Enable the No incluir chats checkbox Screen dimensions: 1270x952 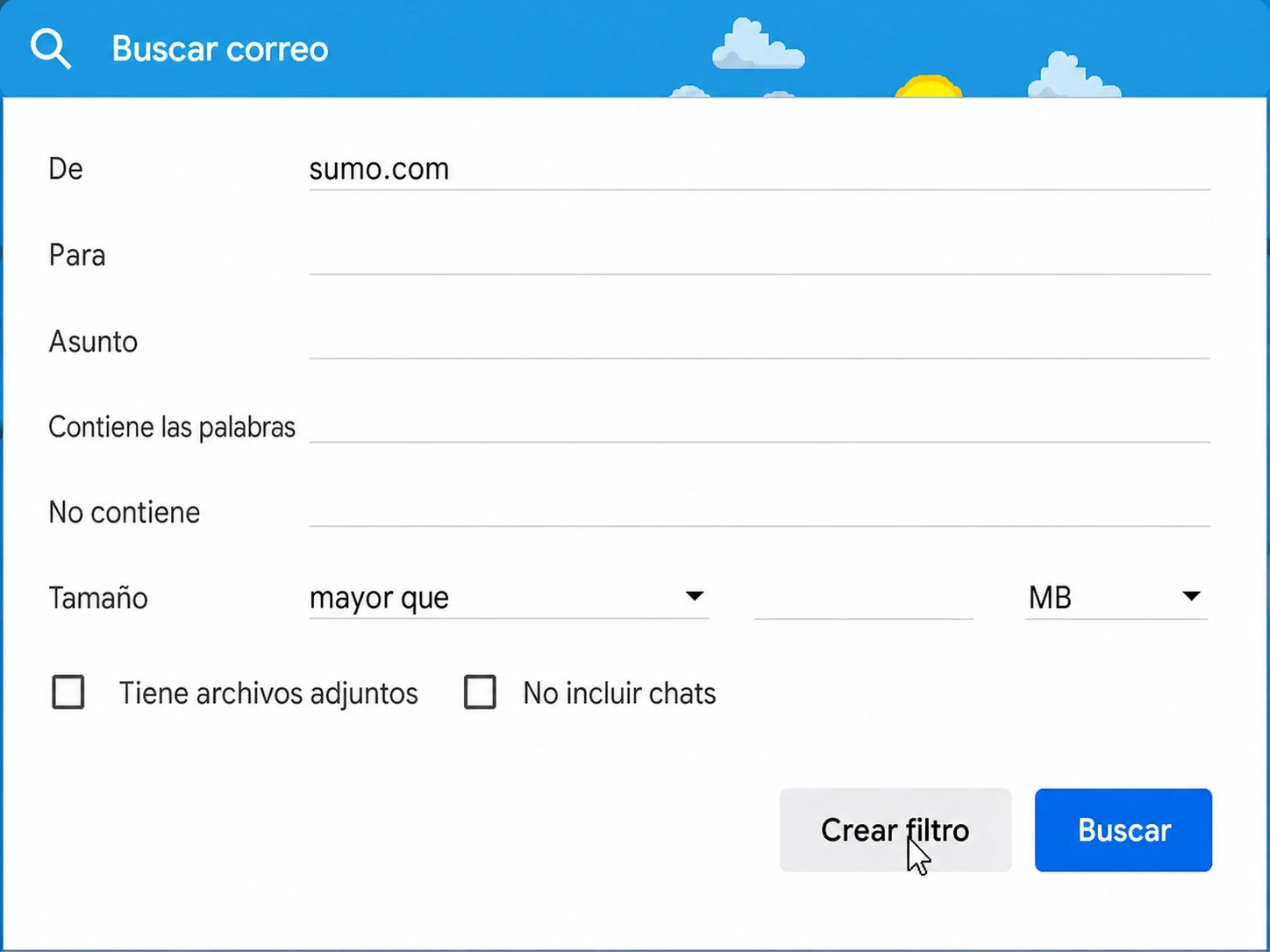(480, 692)
